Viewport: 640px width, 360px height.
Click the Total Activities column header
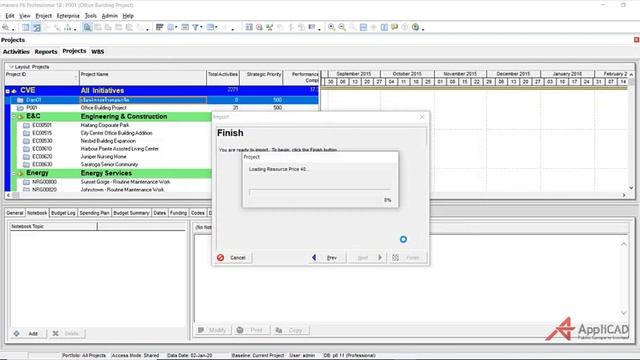(222, 78)
